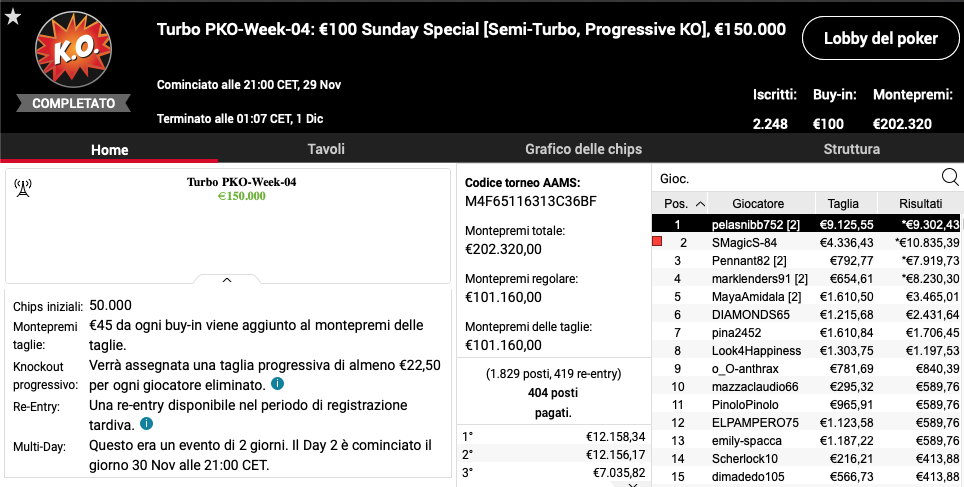Click the broadcast antenna icon

click(x=23, y=189)
